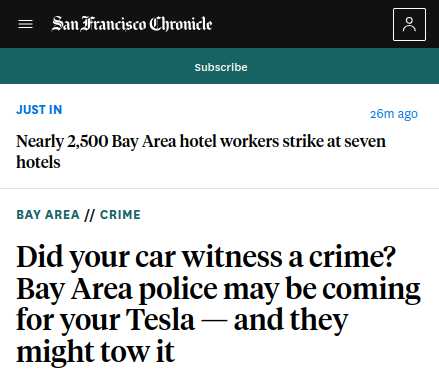Click 'Did your car witness a crime?' line
This screenshot has height=379, width=439.
tap(206, 257)
